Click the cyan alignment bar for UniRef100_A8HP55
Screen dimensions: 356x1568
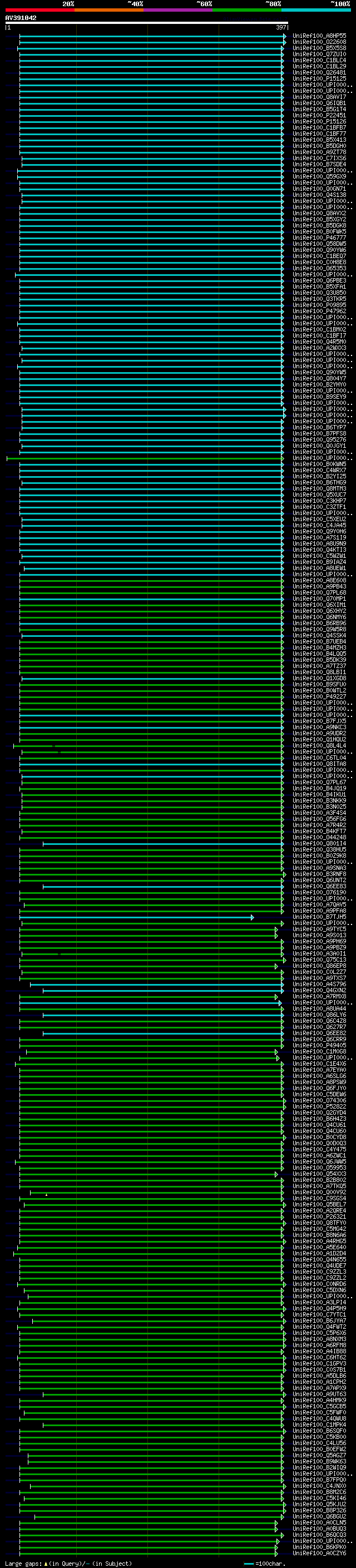tap(152, 36)
